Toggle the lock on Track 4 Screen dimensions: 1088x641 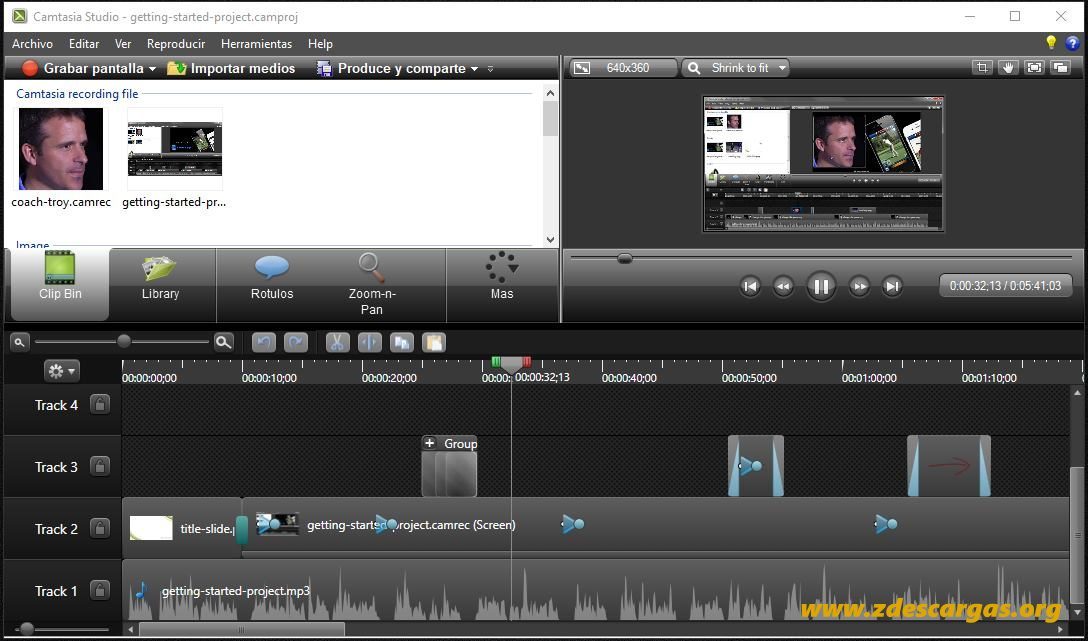100,404
